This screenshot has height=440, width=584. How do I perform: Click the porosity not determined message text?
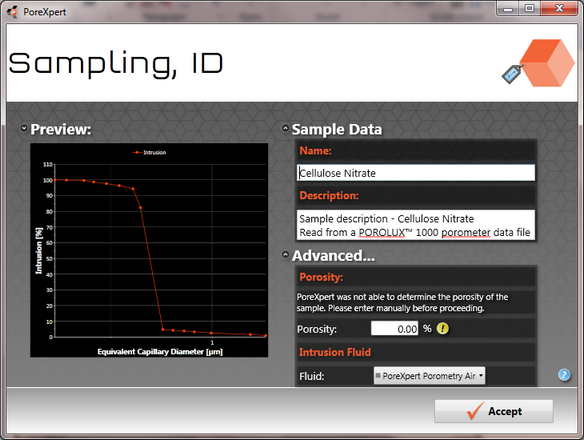pyautogui.click(x=402, y=303)
